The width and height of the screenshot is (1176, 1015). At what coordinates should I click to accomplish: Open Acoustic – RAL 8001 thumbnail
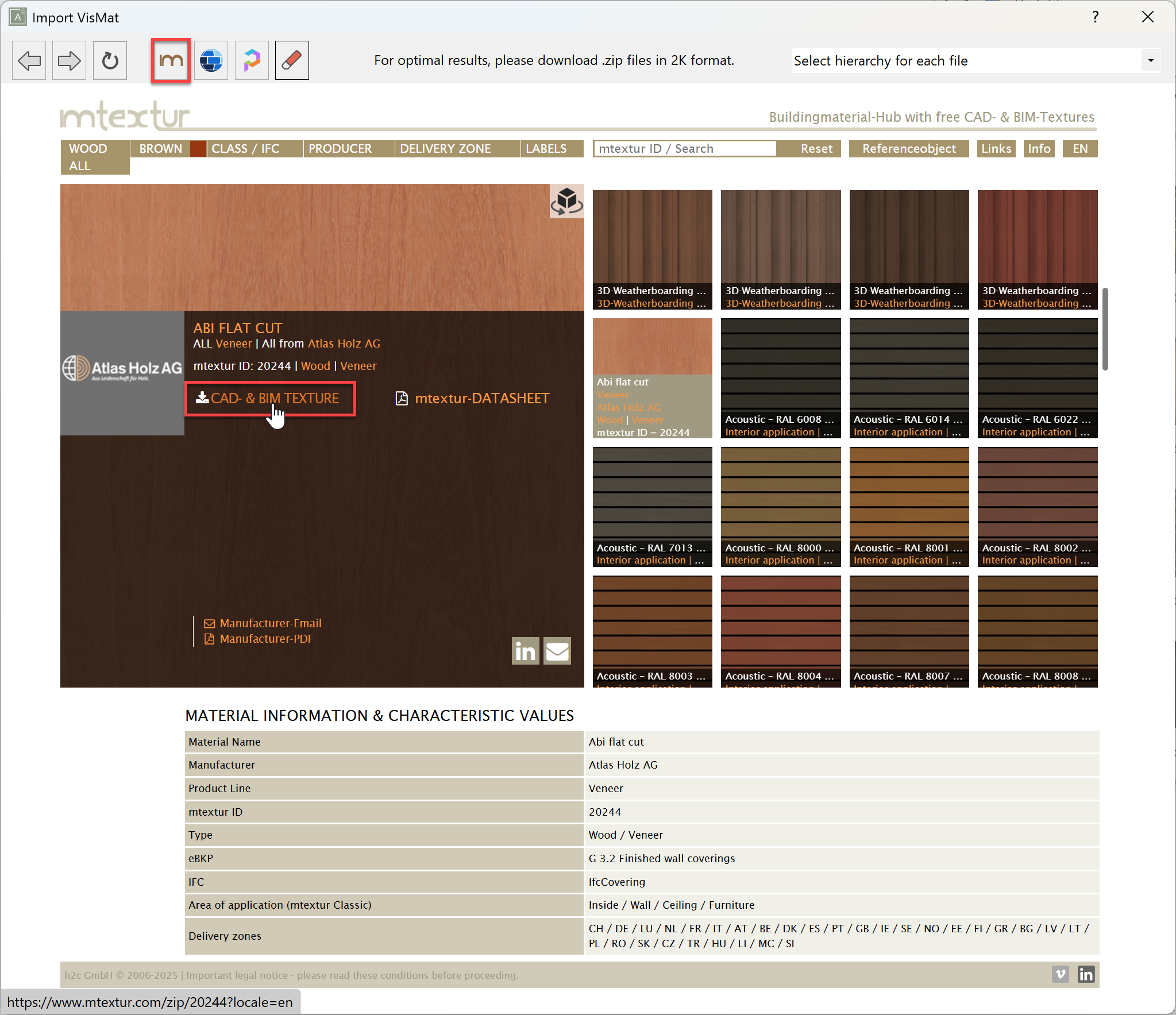(x=909, y=507)
